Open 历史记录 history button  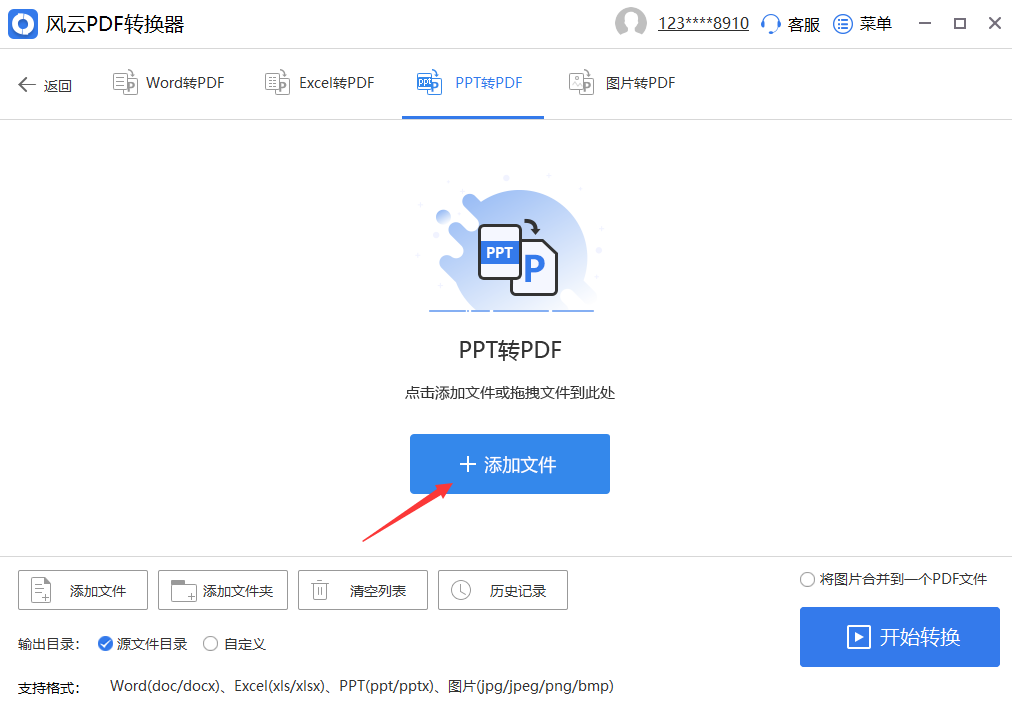[503, 590]
